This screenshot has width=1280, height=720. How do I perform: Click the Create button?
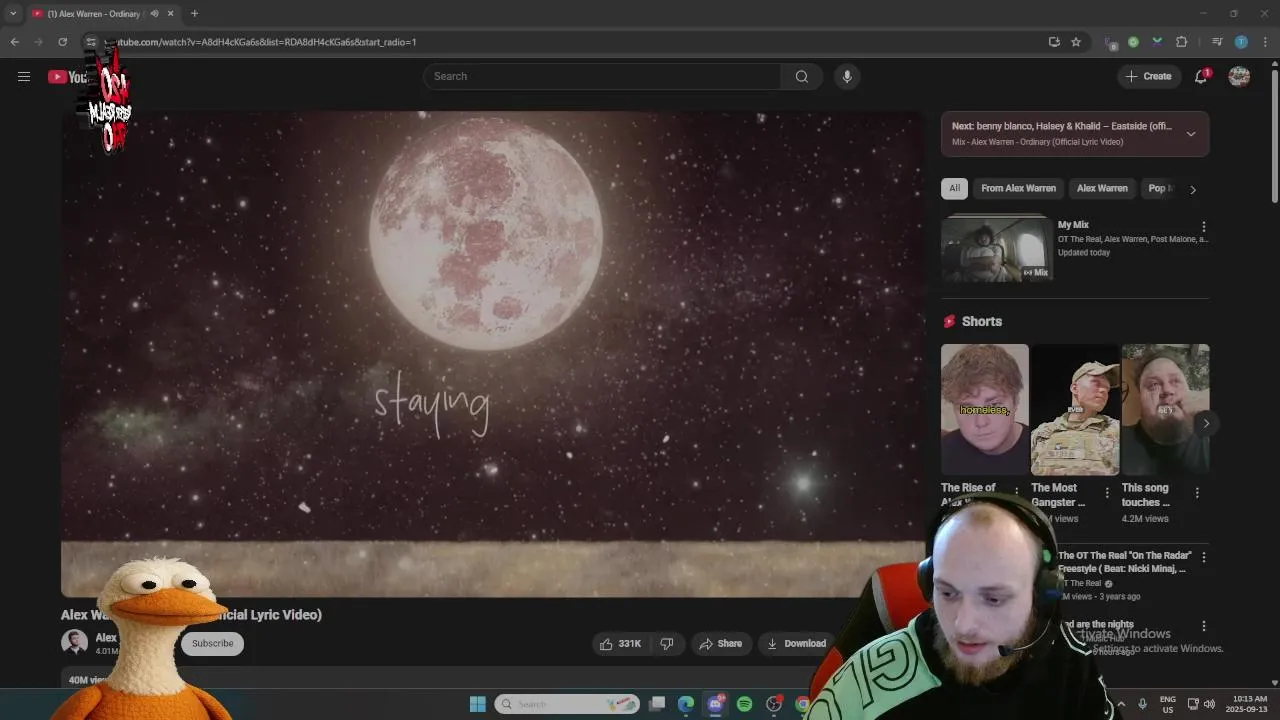1149,77
